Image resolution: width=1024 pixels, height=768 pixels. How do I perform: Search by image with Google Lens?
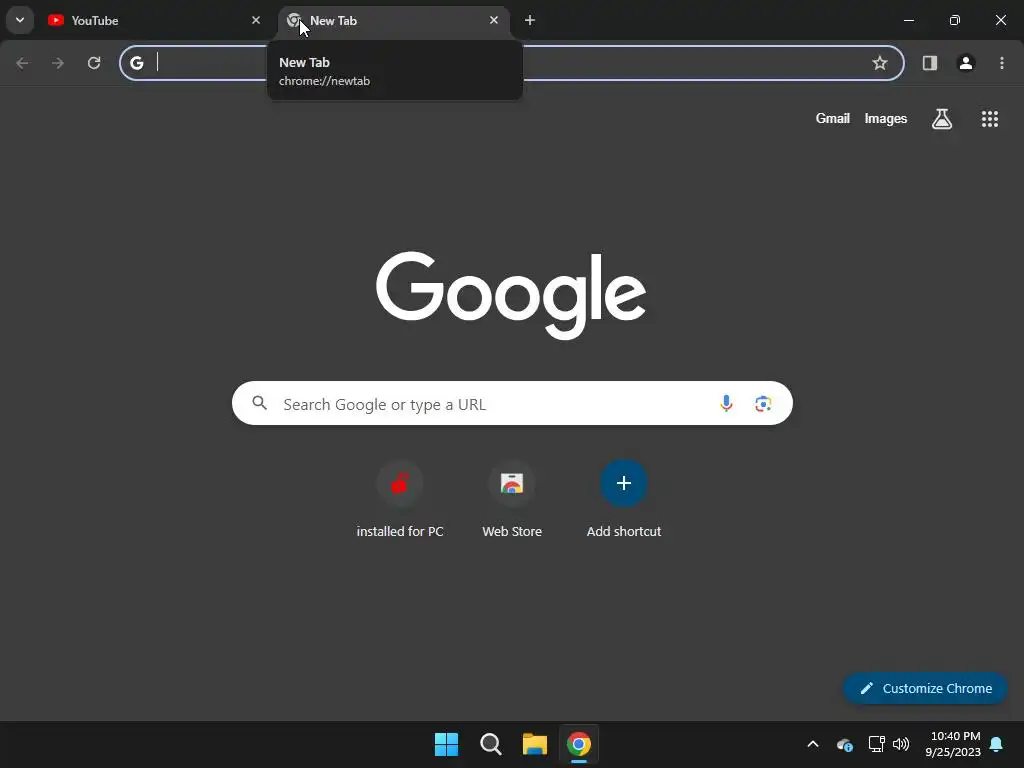(763, 404)
